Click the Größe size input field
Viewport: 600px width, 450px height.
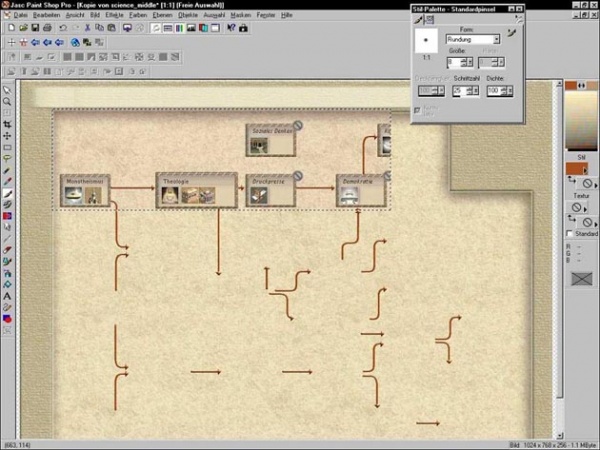(x=452, y=63)
